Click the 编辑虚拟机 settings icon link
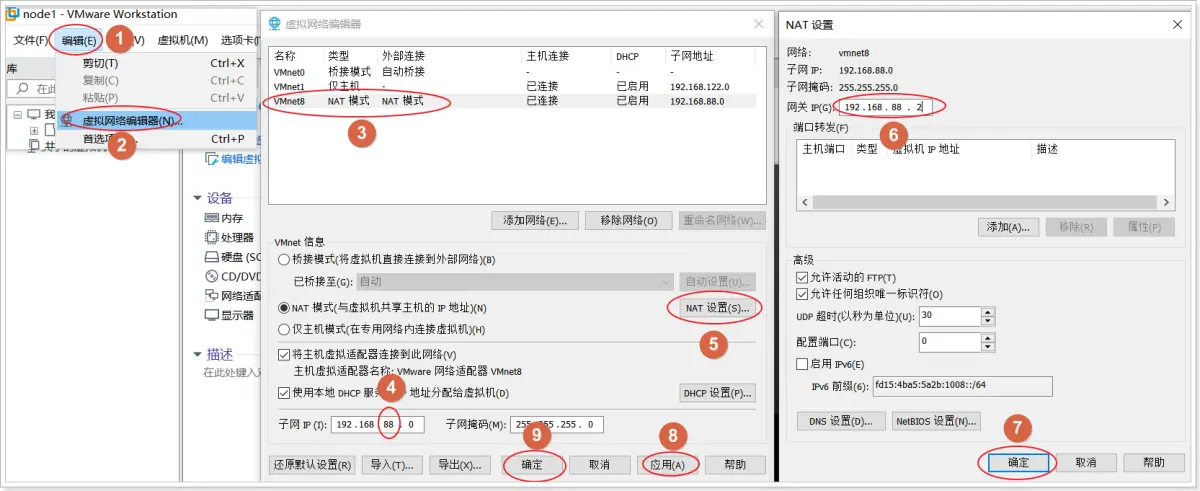Viewport: 1200px width, 491px height. (212, 158)
